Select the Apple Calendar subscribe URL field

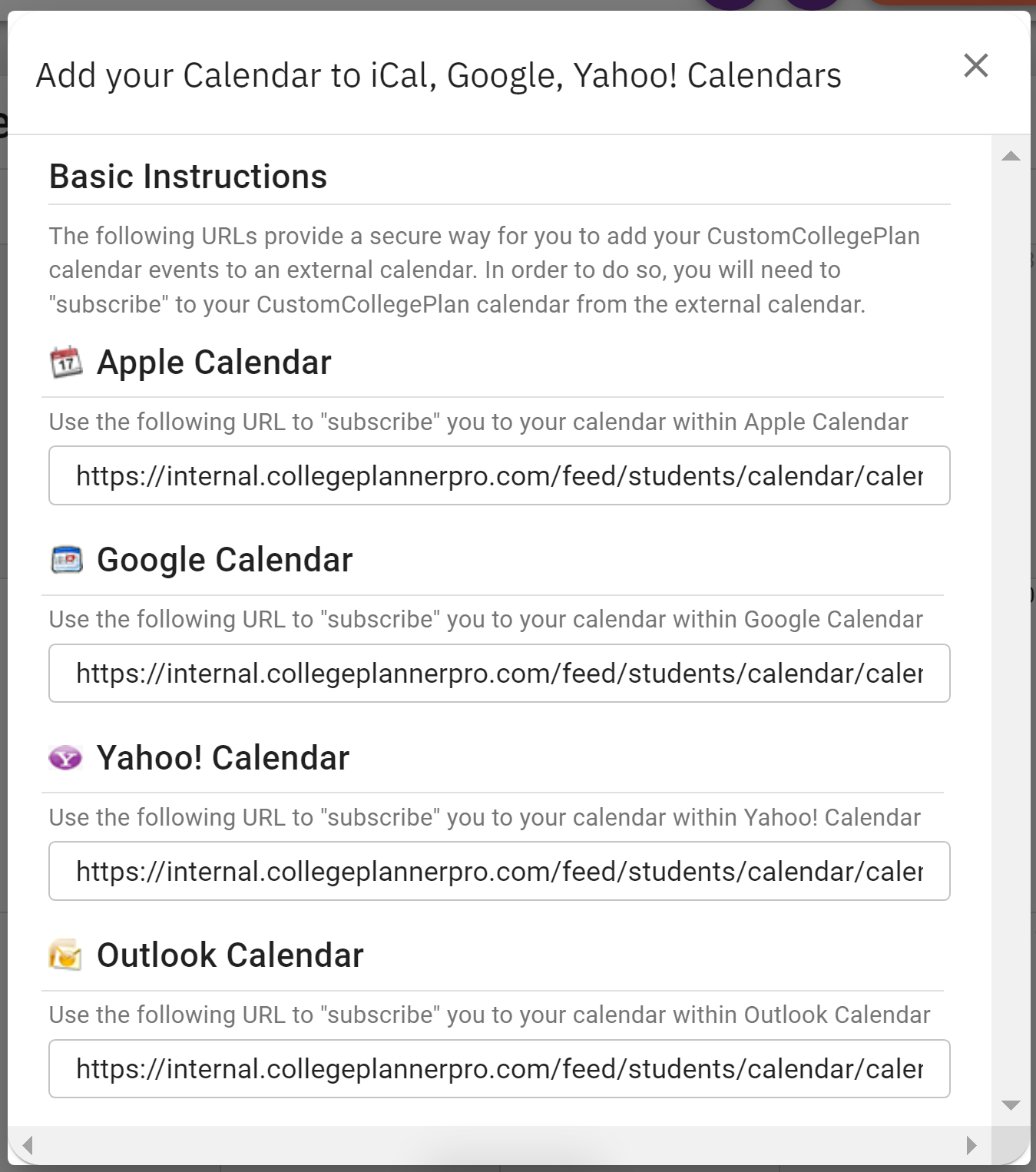tap(499, 476)
